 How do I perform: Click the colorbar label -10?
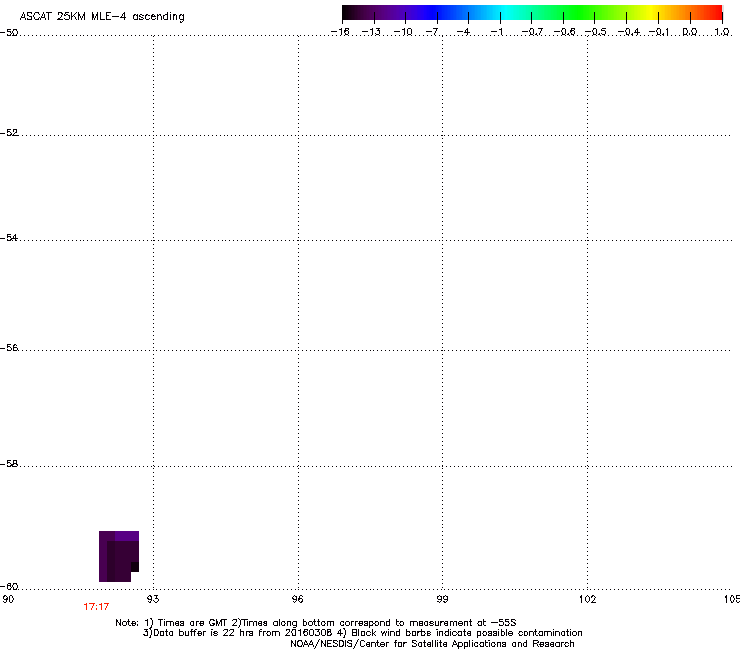click(403, 32)
